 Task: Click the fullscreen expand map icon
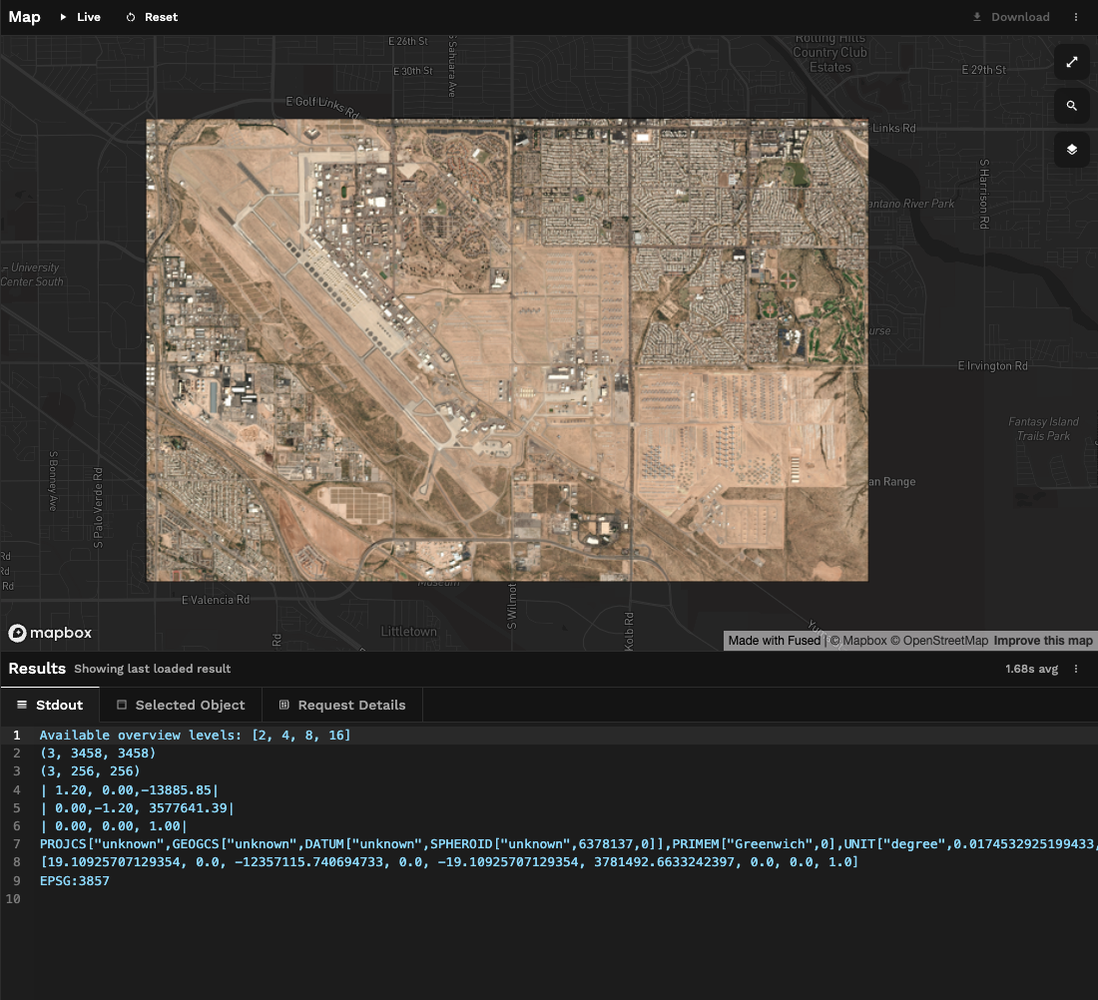pos(1071,62)
